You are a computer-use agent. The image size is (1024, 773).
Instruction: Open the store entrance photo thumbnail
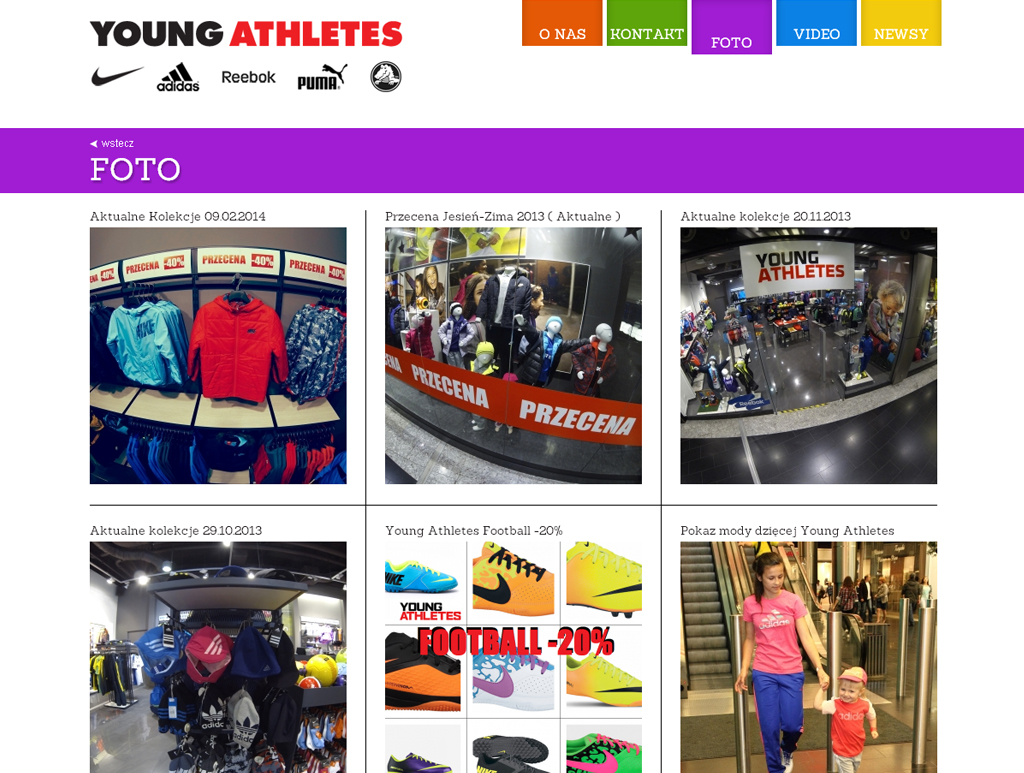click(808, 356)
